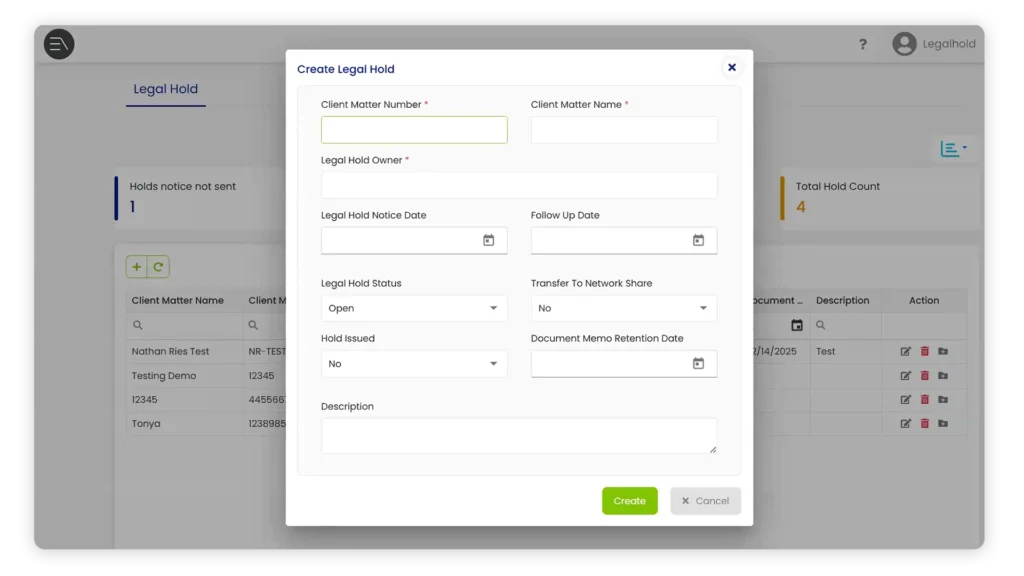Open the Legal Hold Status dropdown
The height and width of the screenshot is (576, 1024).
[x=414, y=307]
